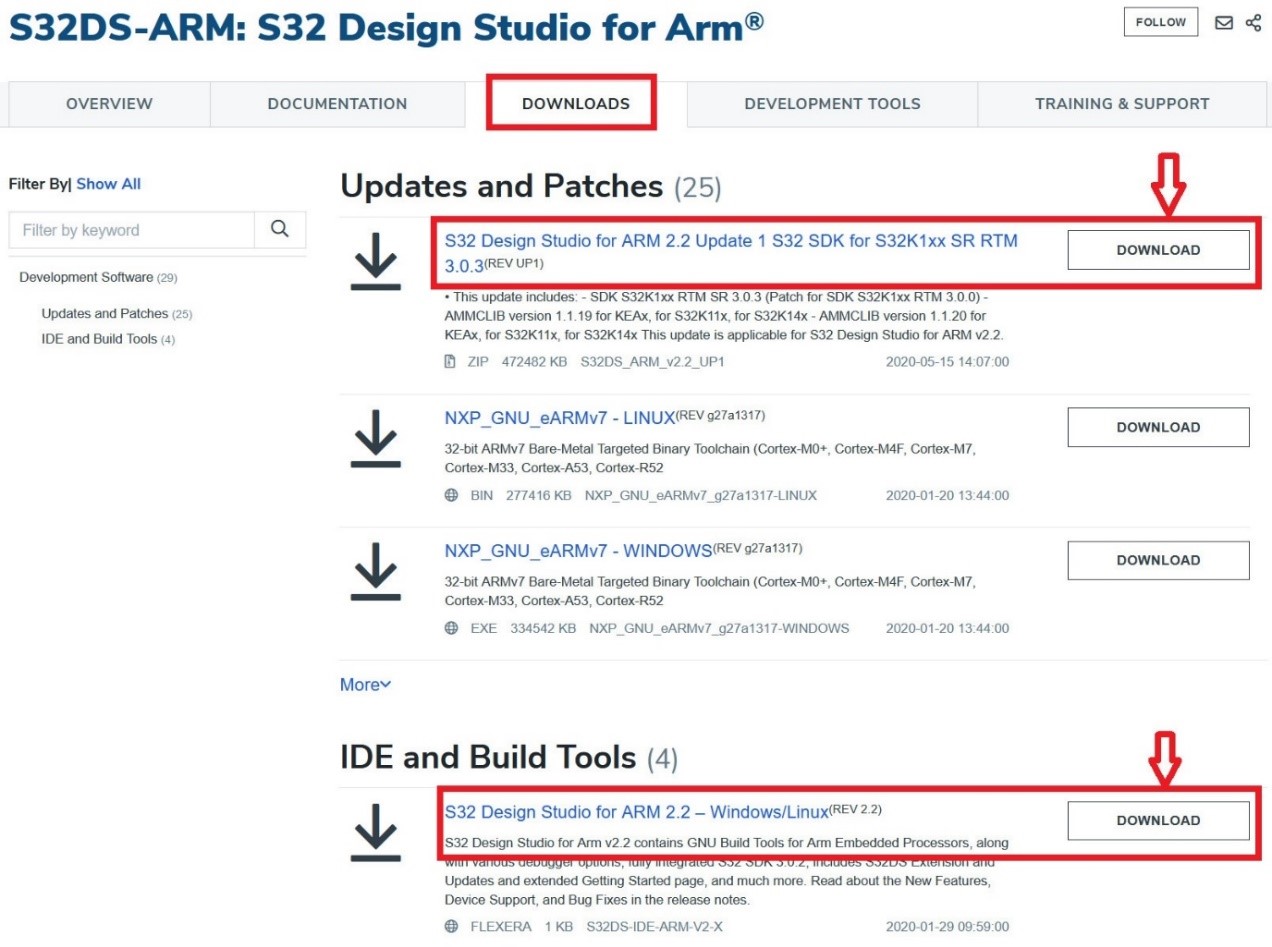This screenshot has height=947, width=1272.
Task: Click the Show All filter link
Action: tap(108, 184)
